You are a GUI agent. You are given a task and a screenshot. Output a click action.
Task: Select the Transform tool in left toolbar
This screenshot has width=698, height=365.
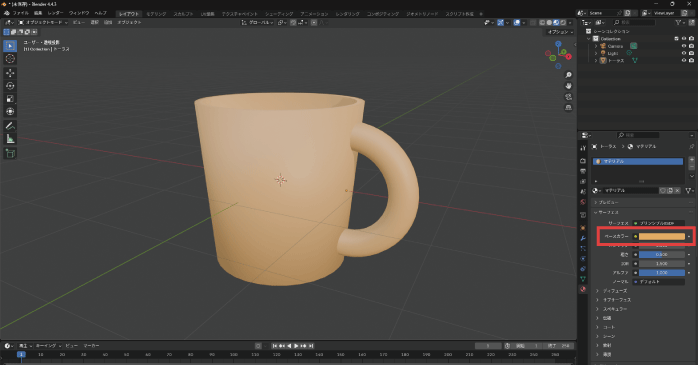tap(10, 112)
